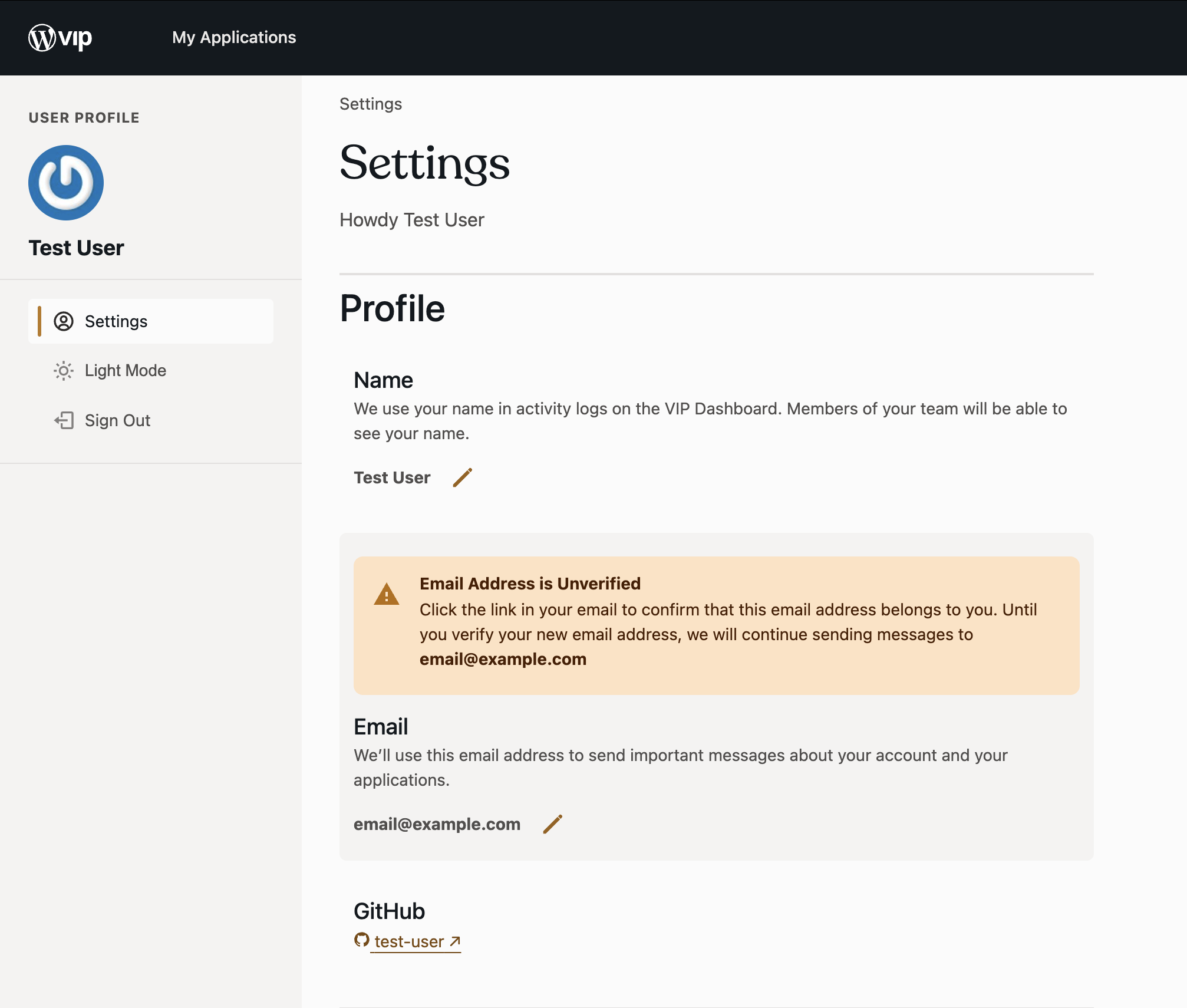Viewport: 1187px width, 1008px height.
Task: Edit the email using the pencil icon
Action: 553,823
